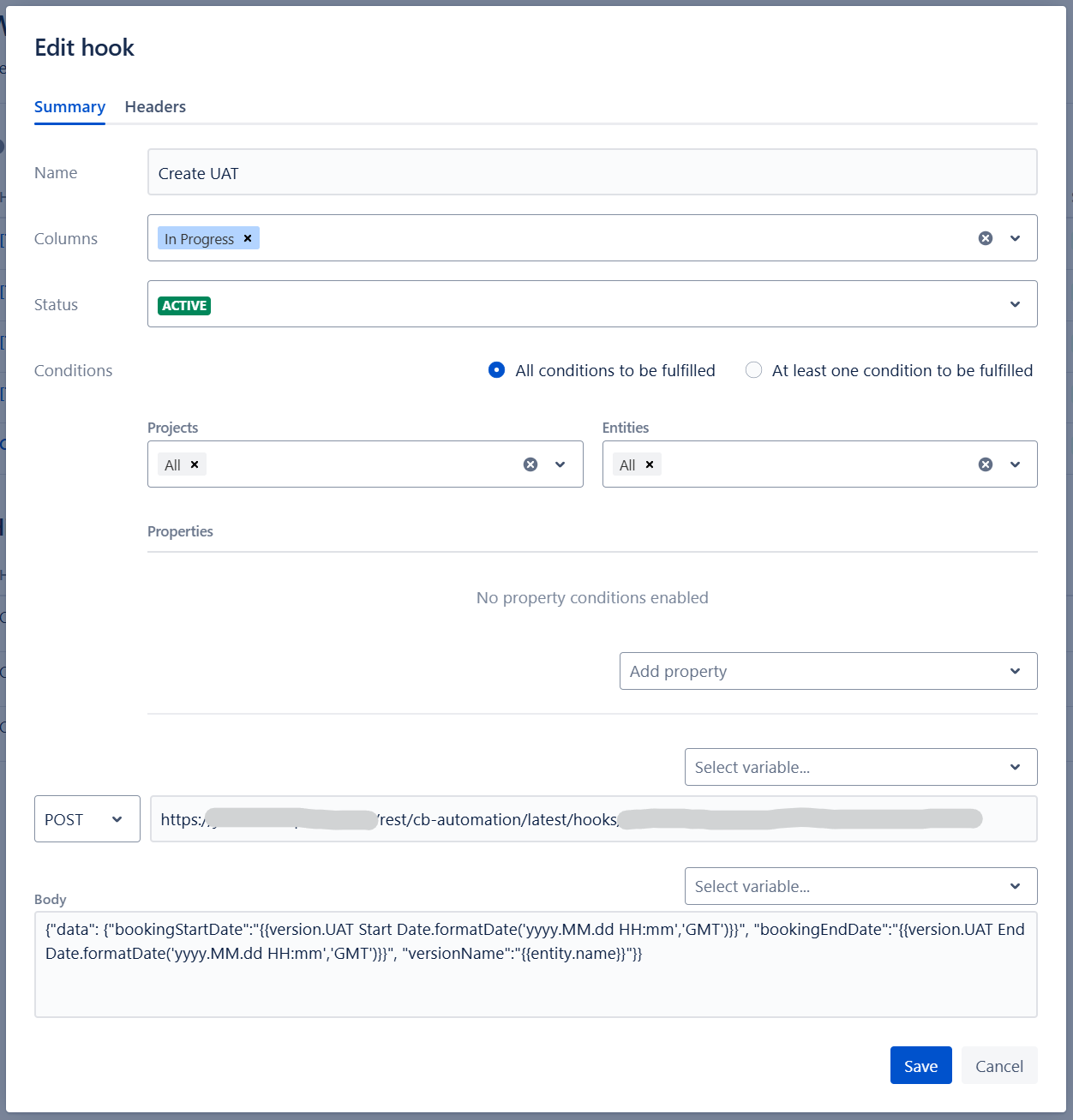
Task: Switch to the Headers tab
Action: (155, 107)
